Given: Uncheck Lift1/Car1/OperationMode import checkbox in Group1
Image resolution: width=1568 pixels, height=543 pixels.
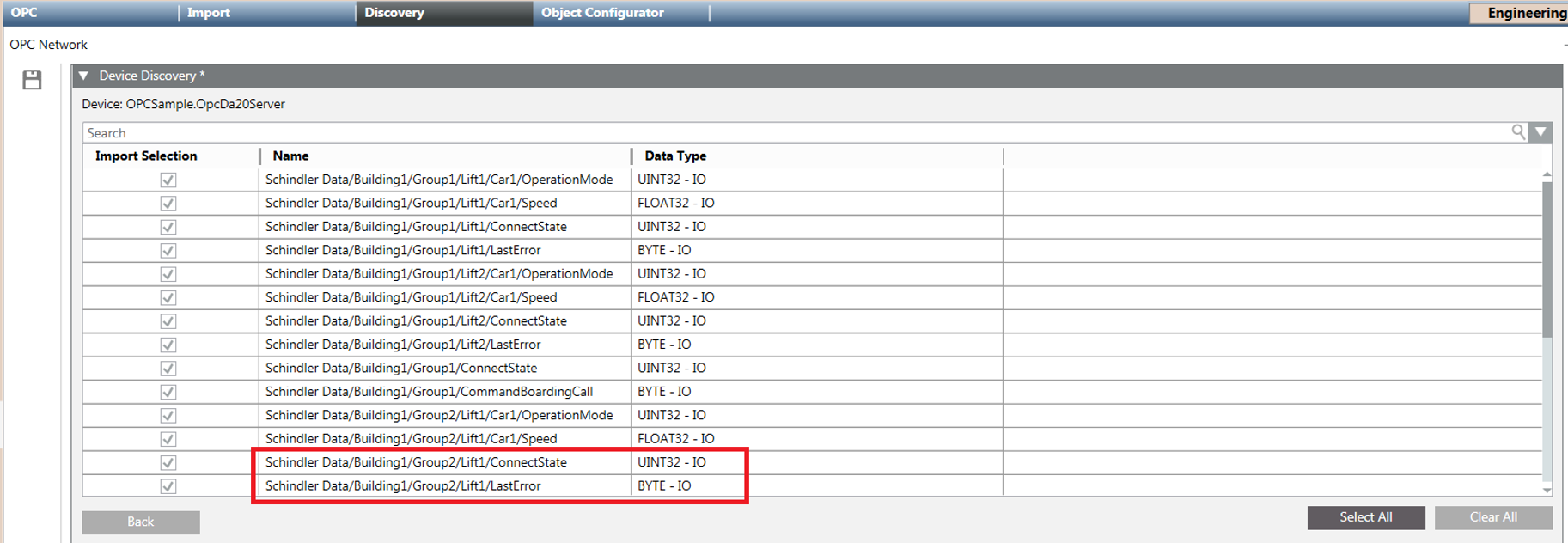Looking at the screenshot, I should [x=168, y=180].
